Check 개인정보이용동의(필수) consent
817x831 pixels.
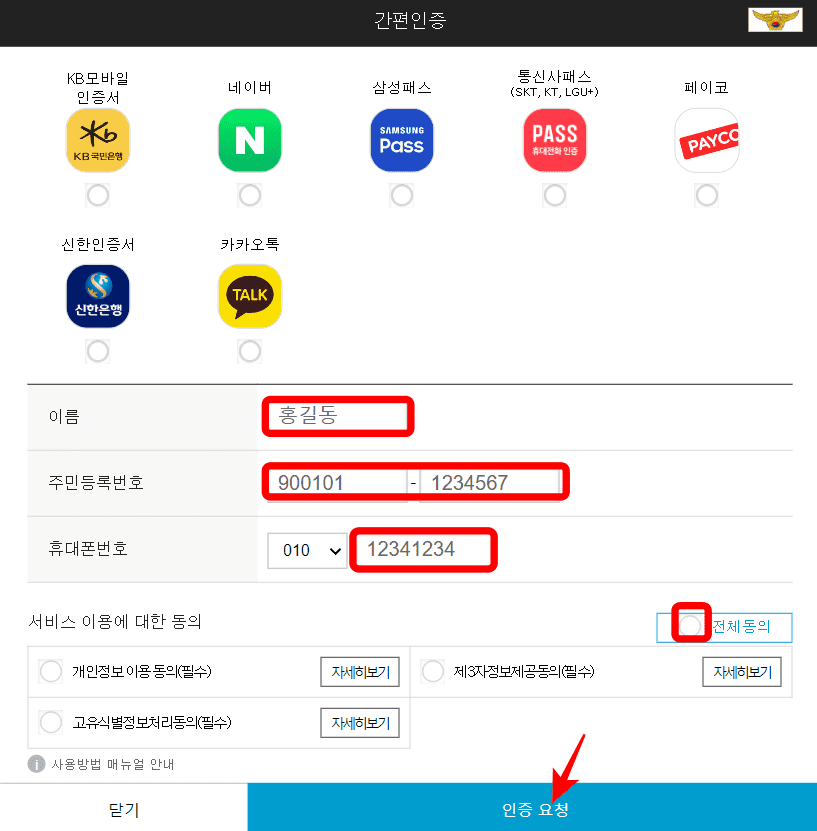coord(51,671)
